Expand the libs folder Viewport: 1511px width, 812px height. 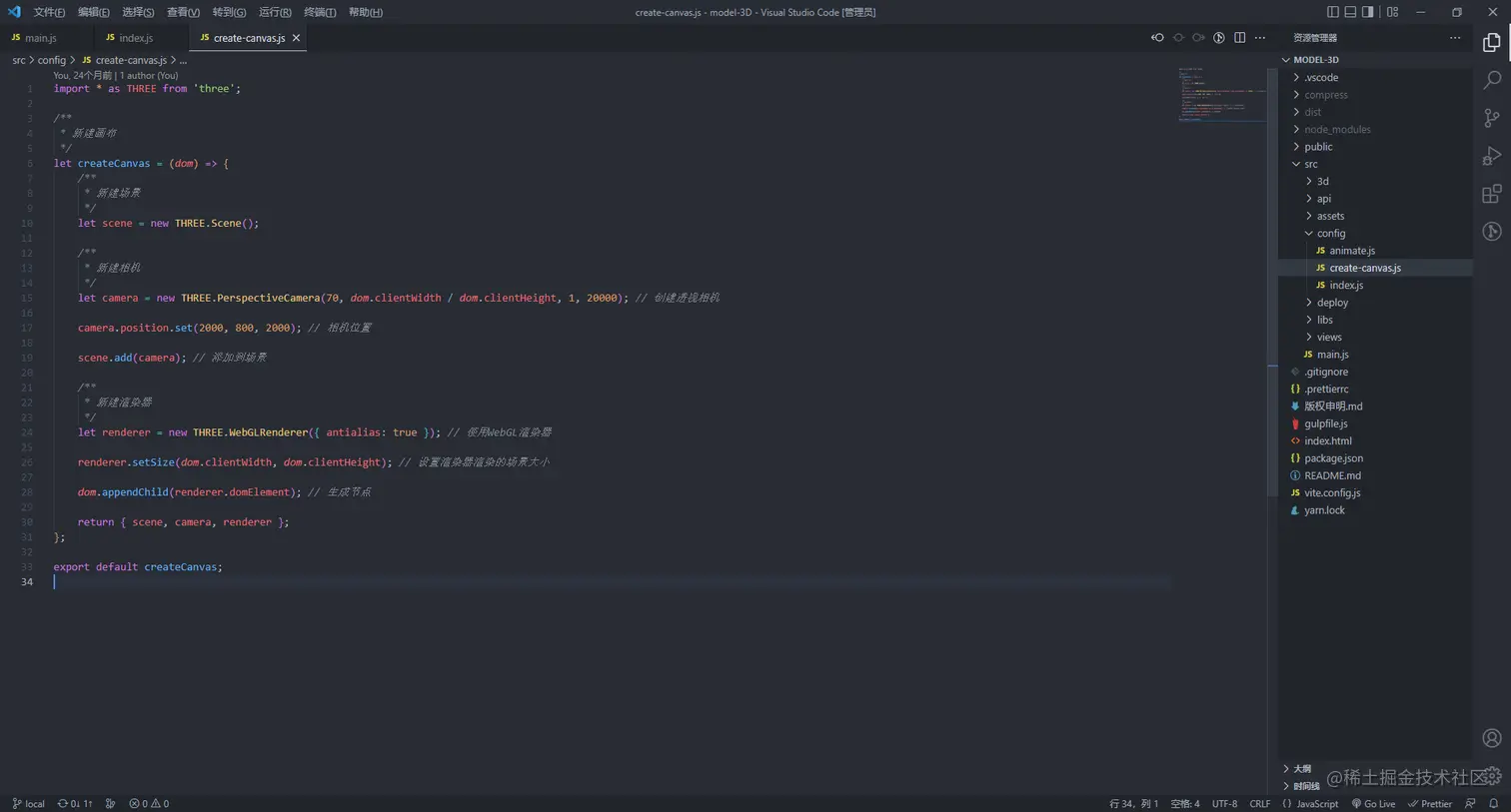pyautogui.click(x=1375, y=320)
